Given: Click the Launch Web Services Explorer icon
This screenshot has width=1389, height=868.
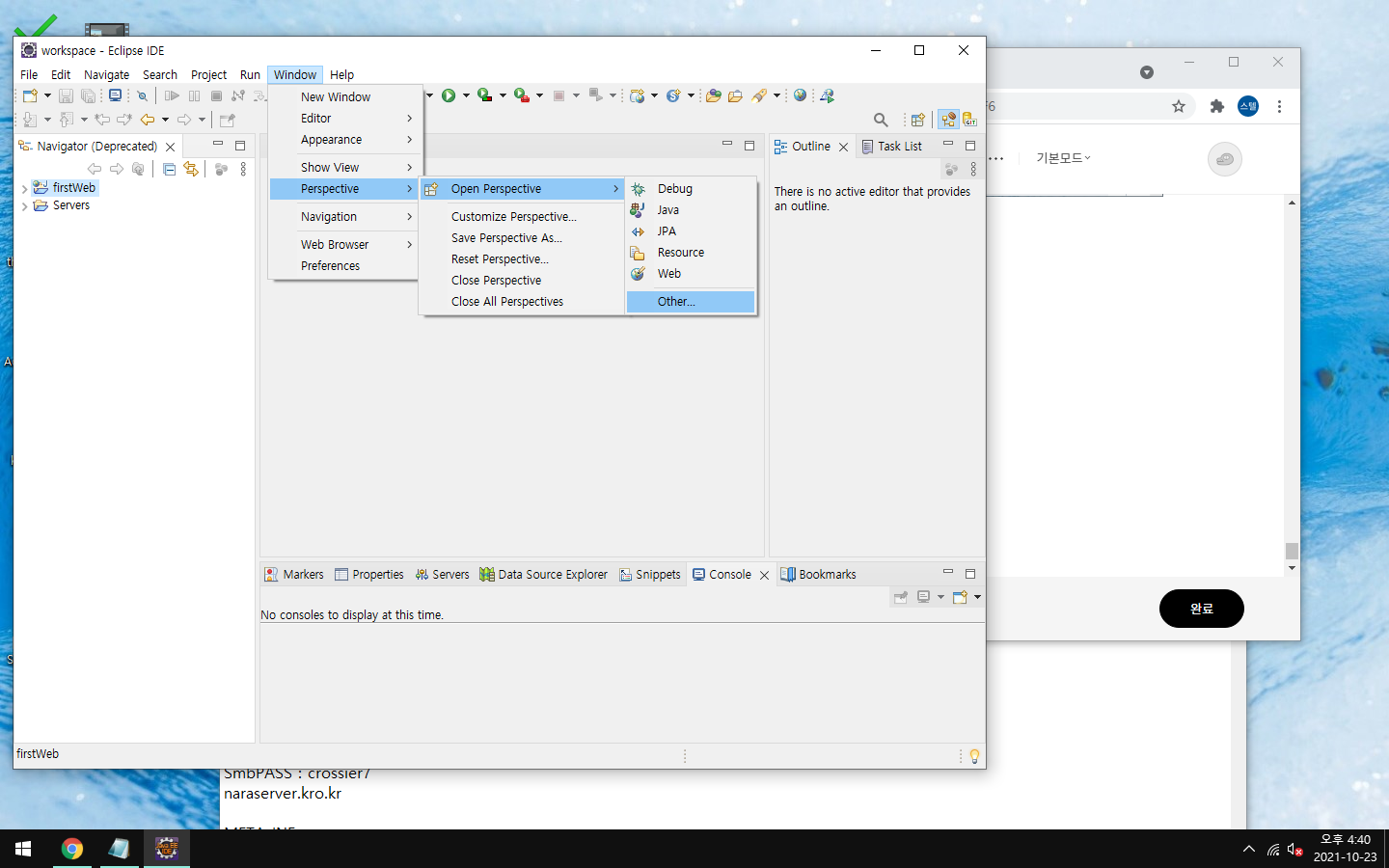Looking at the screenshot, I should coord(827,95).
